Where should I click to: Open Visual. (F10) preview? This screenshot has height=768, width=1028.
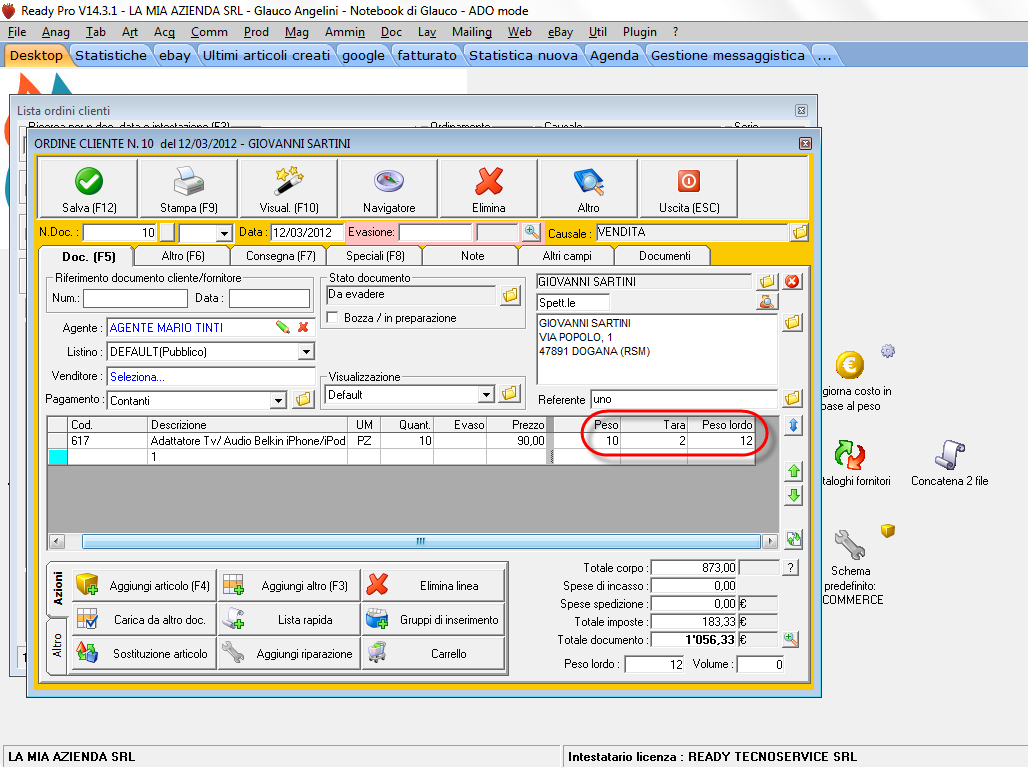click(x=289, y=189)
